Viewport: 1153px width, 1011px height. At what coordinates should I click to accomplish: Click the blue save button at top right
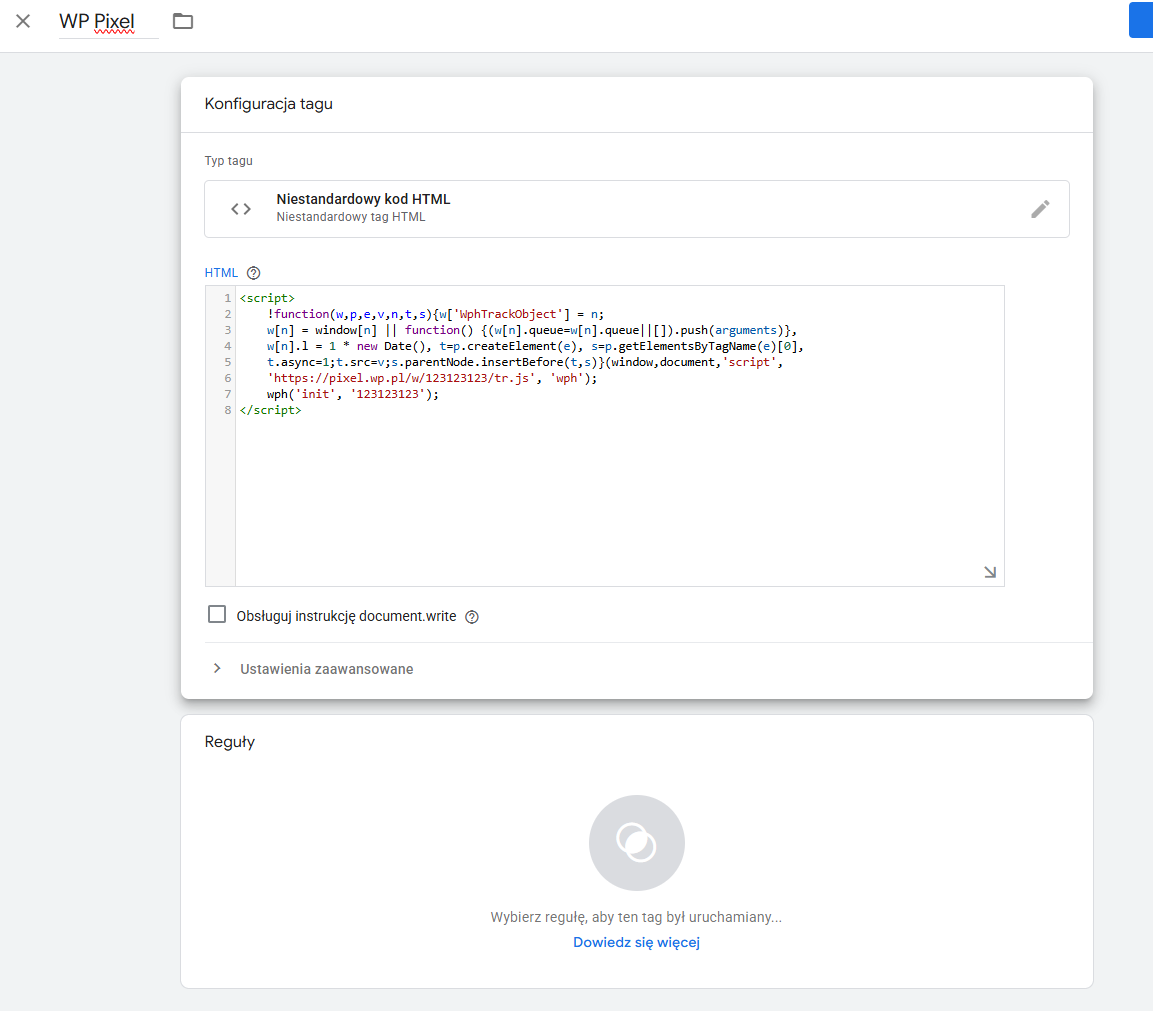(1140, 20)
